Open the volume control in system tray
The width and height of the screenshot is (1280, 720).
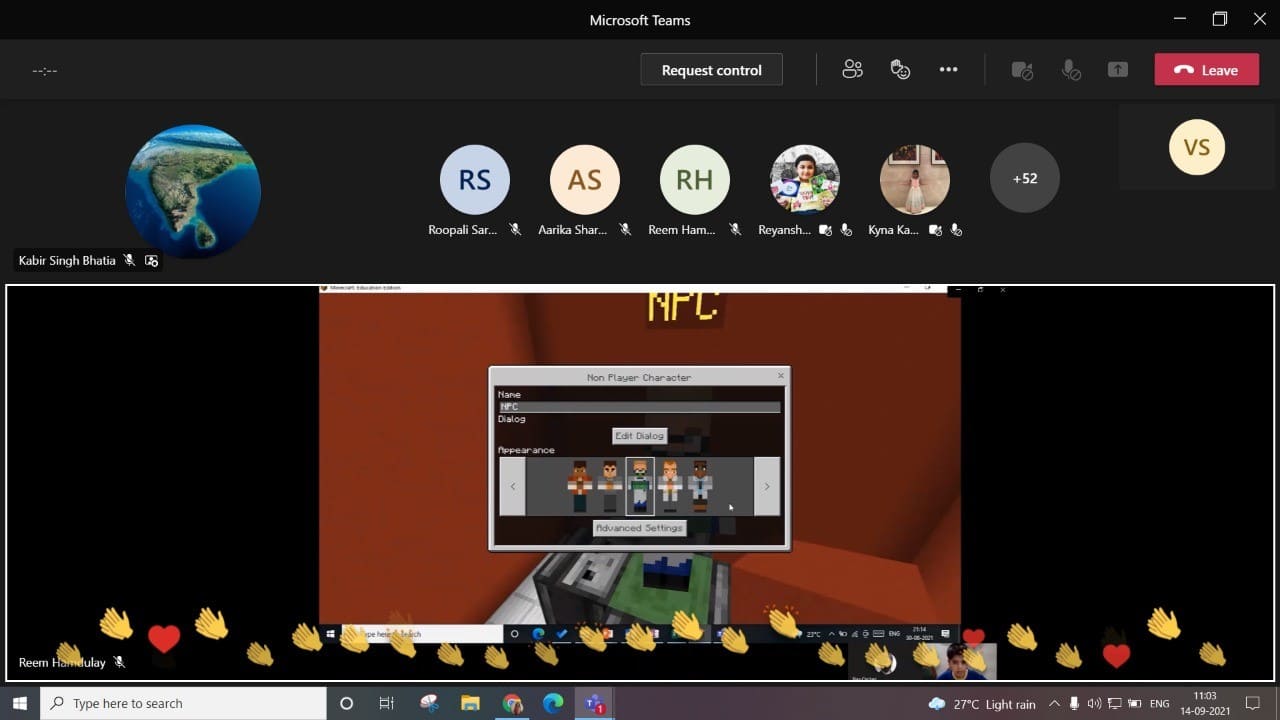[x=1094, y=704]
